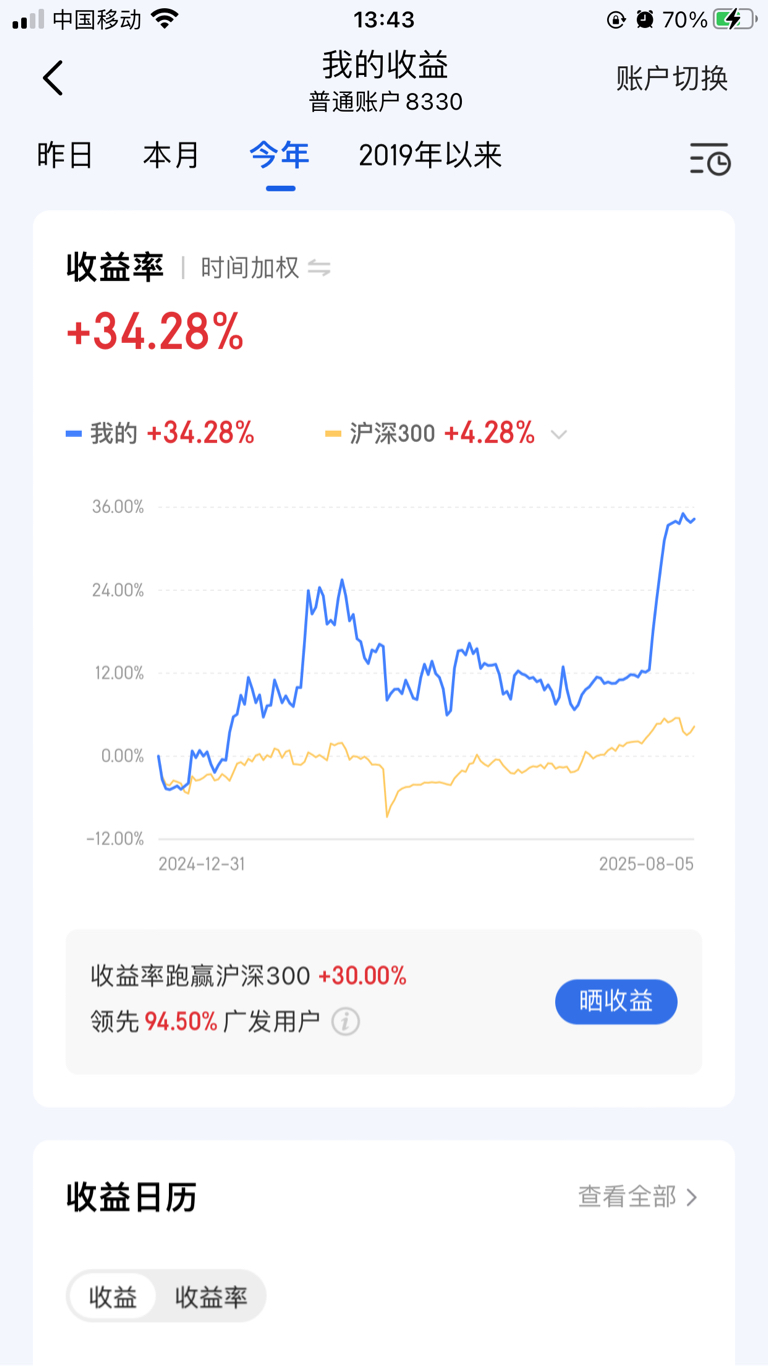
Task: Tap the battery status icon
Action: tap(735, 19)
